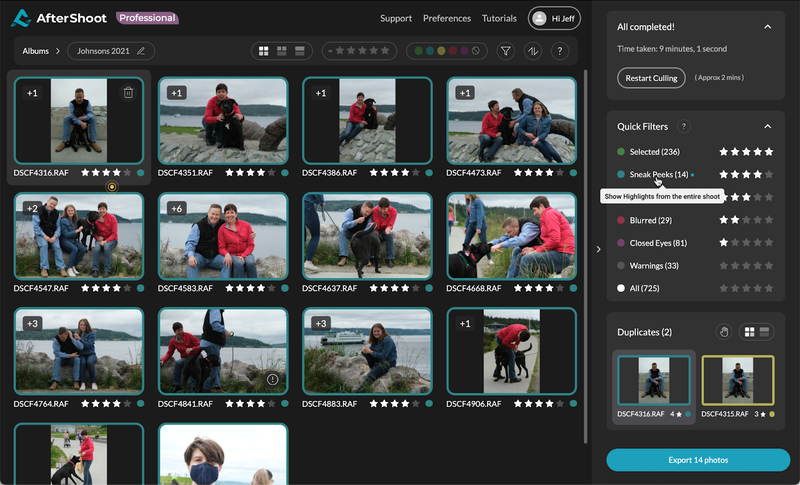
Task: Edit album name with the pencil icon
Action: [140, 50]
